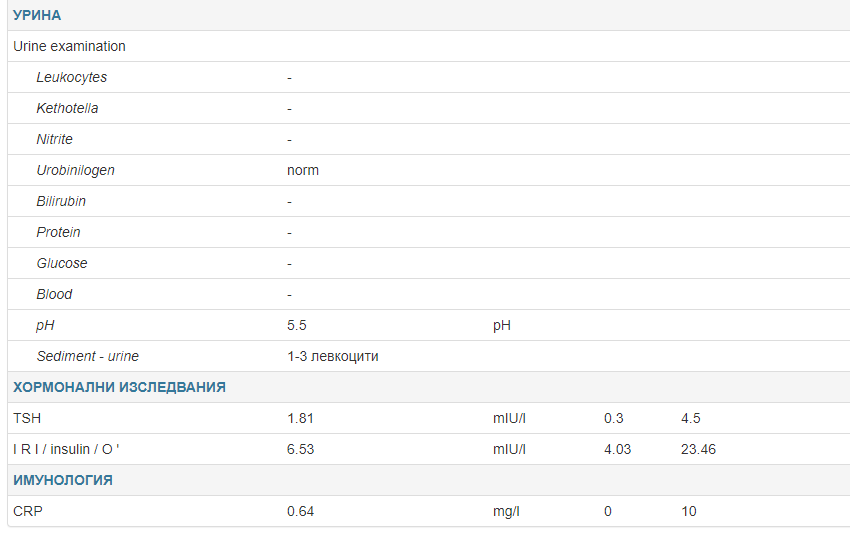This screenshot has width=850, height=560.
Task: Click the ИМУНОЛОГИЯ section header
Action: coord(62,480)
